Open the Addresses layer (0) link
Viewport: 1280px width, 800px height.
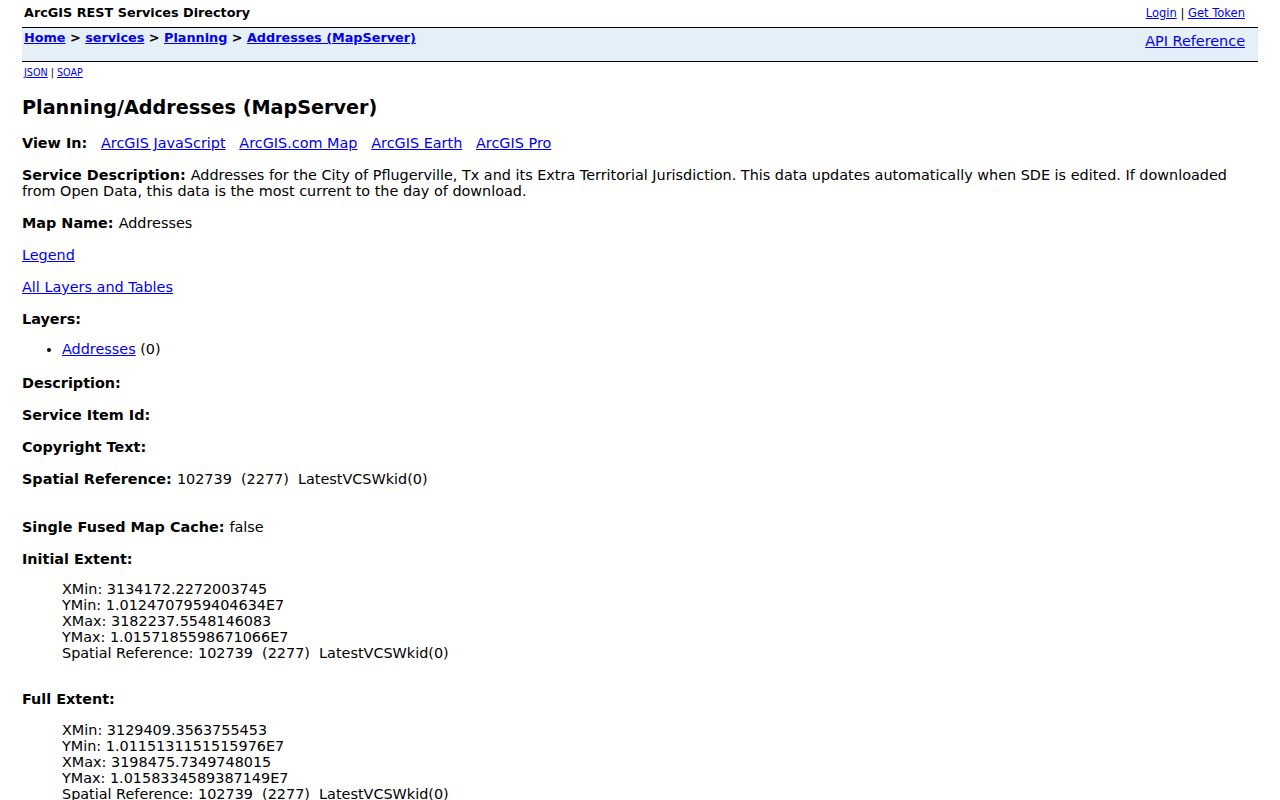click(x=98, y=349)
